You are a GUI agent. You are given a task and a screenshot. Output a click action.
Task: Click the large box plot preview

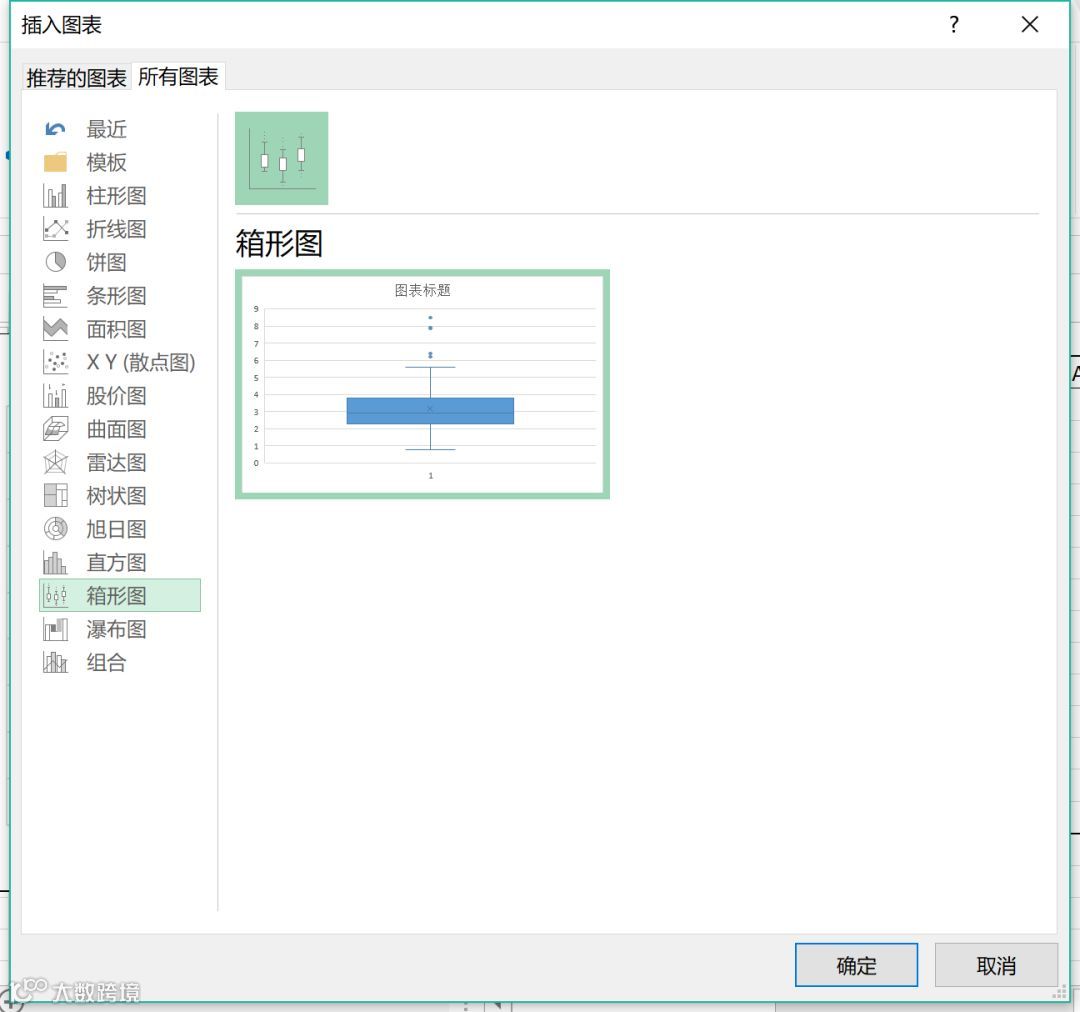(422, 384)
